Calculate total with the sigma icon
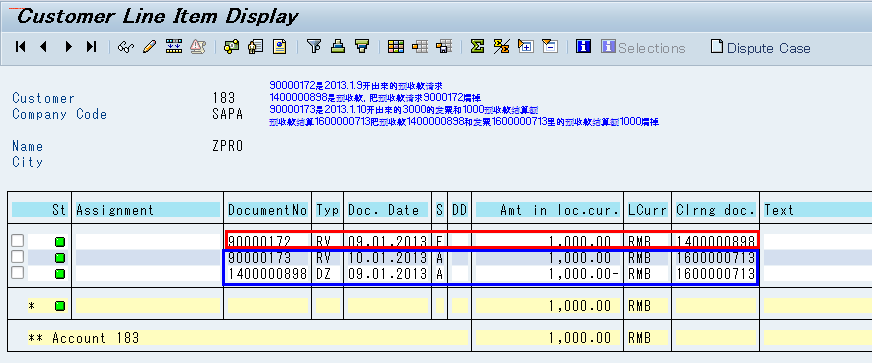Viewport: 872px width, 363px height. 477,47
